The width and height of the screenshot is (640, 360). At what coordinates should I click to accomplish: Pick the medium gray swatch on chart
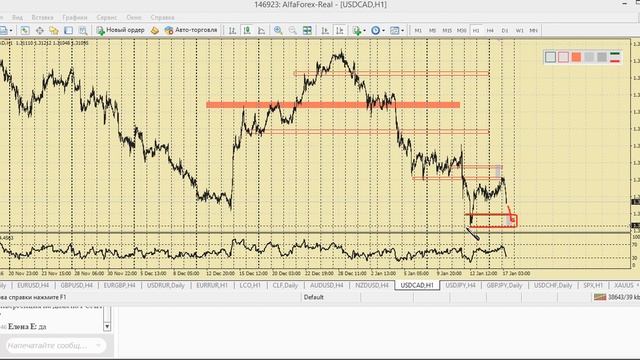click(x=589, y=57)
